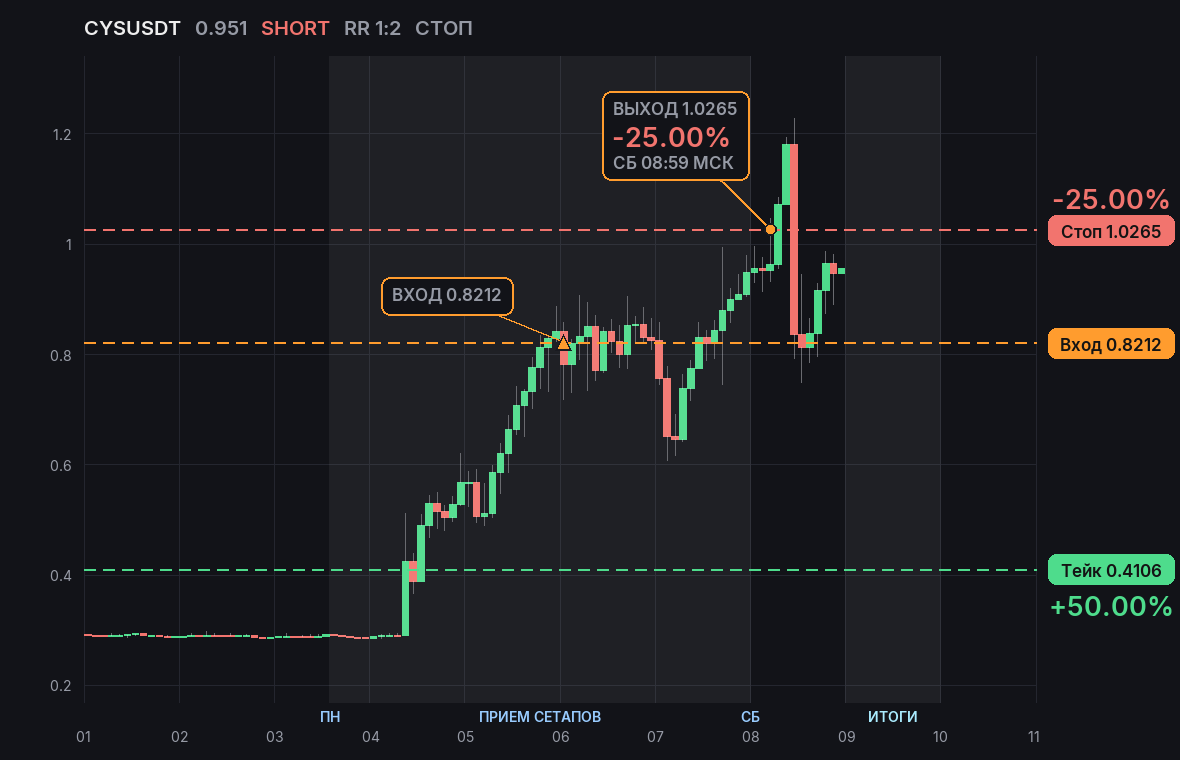This screenshot has height=760, width=1180.
Task: Click the 0.951 current price value
Action: tap(221, 29)
